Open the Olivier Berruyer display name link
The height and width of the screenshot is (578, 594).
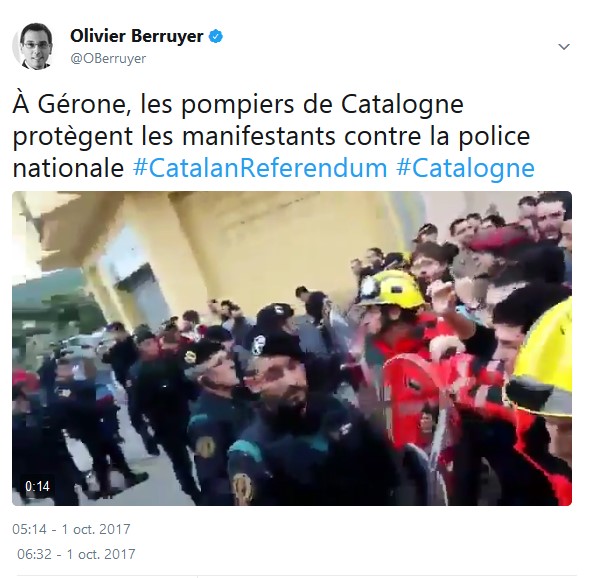(137, 36)
